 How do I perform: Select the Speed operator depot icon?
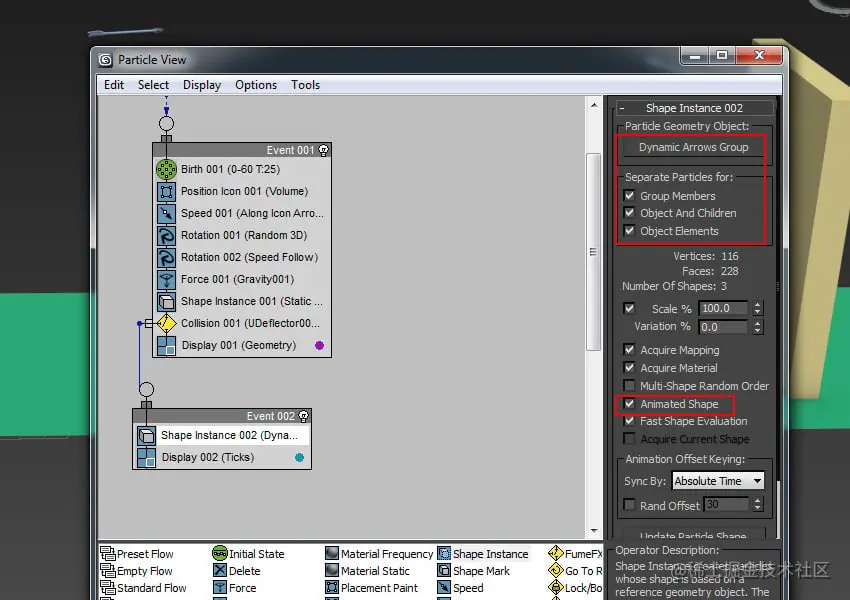coord(444,588)
